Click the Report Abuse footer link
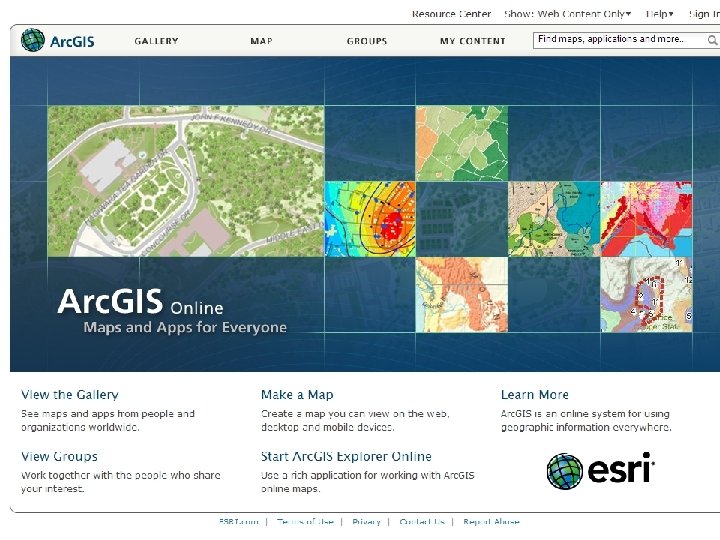This screenshot has height=540, width=720. pyautogui.click(x=491, y=522)
